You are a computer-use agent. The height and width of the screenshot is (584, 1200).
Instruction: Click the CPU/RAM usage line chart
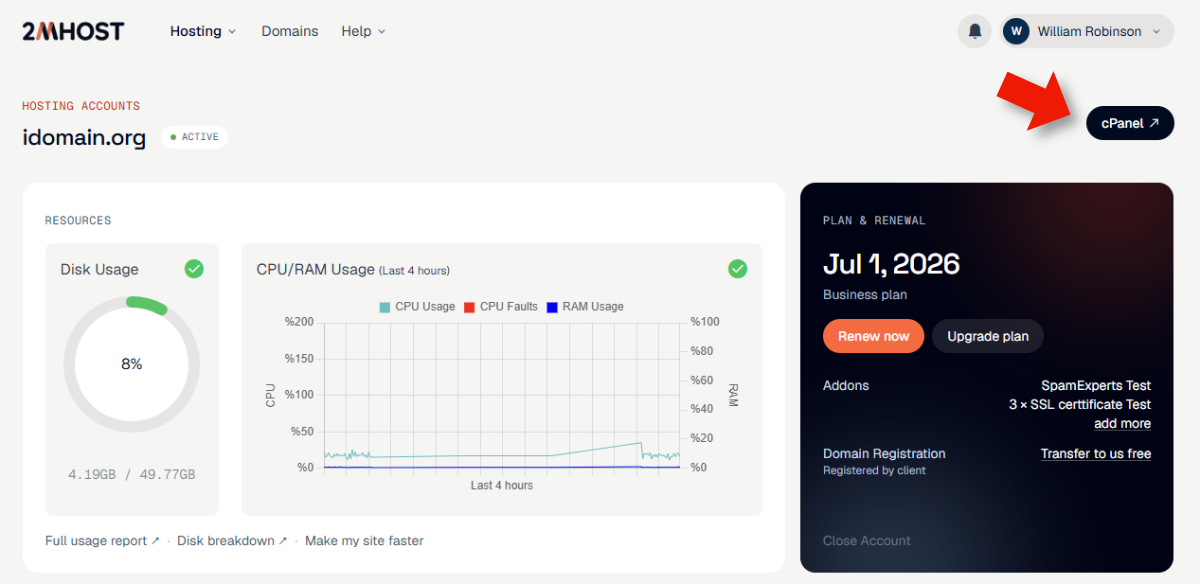(x=502, y=395)
